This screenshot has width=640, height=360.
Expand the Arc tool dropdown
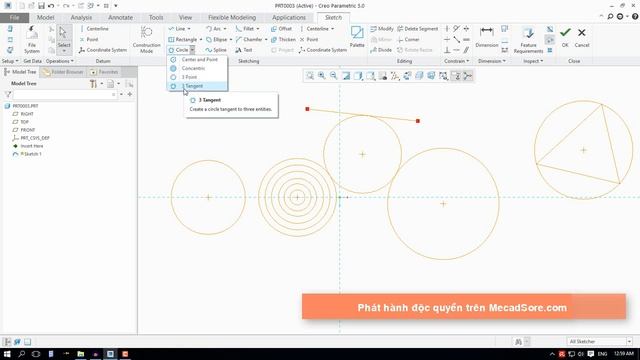click(224, 29)
